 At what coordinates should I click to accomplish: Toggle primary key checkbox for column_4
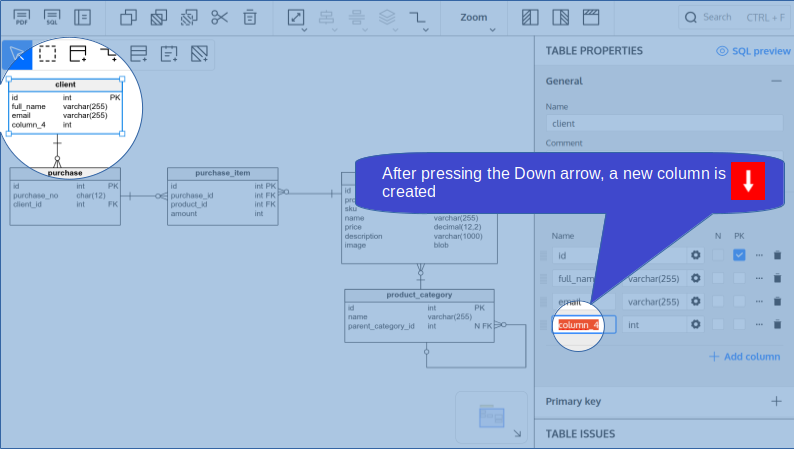point(739,324)
